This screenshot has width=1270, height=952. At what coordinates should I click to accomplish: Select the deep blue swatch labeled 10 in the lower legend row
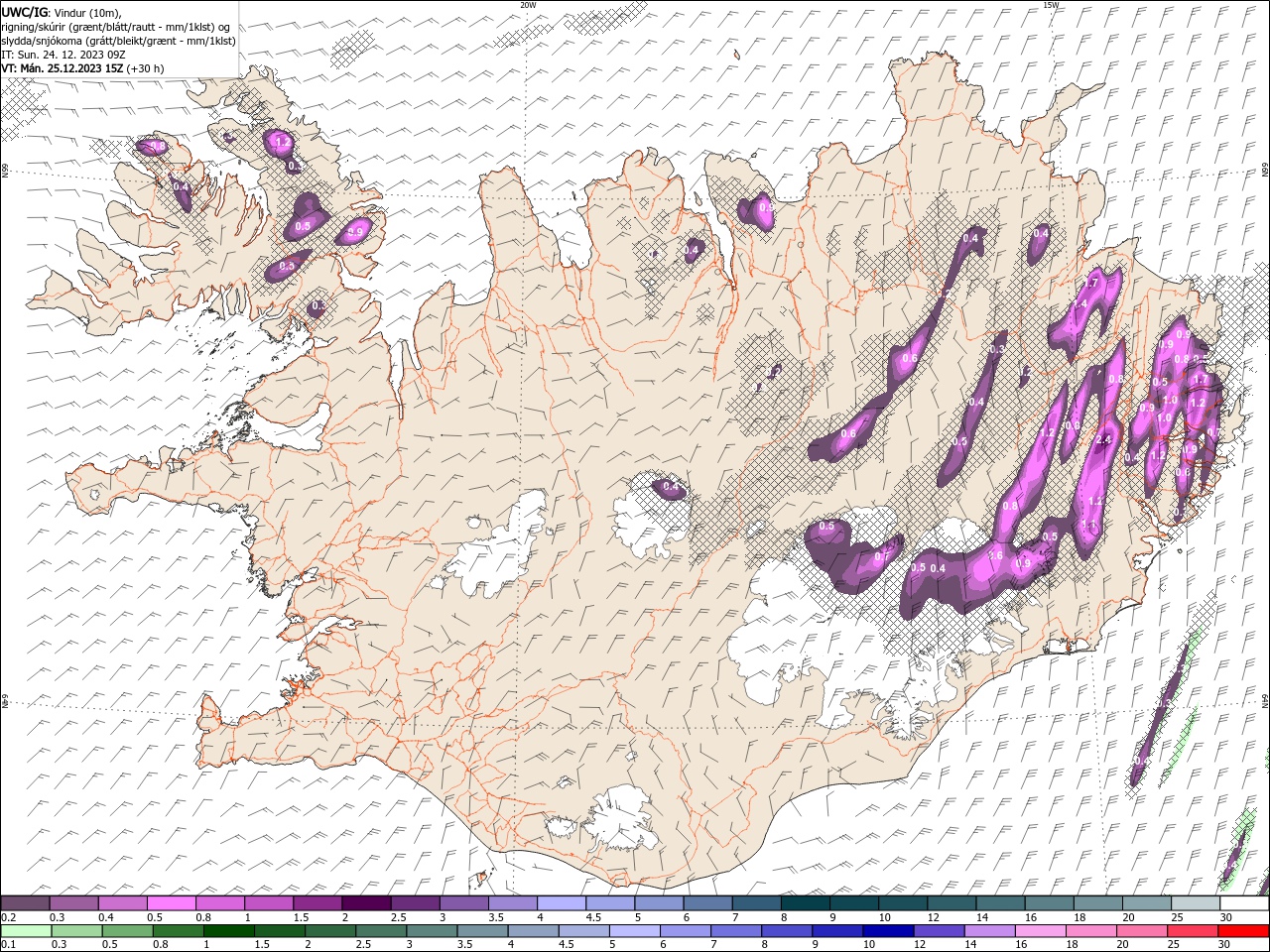[x=889, y=931]
